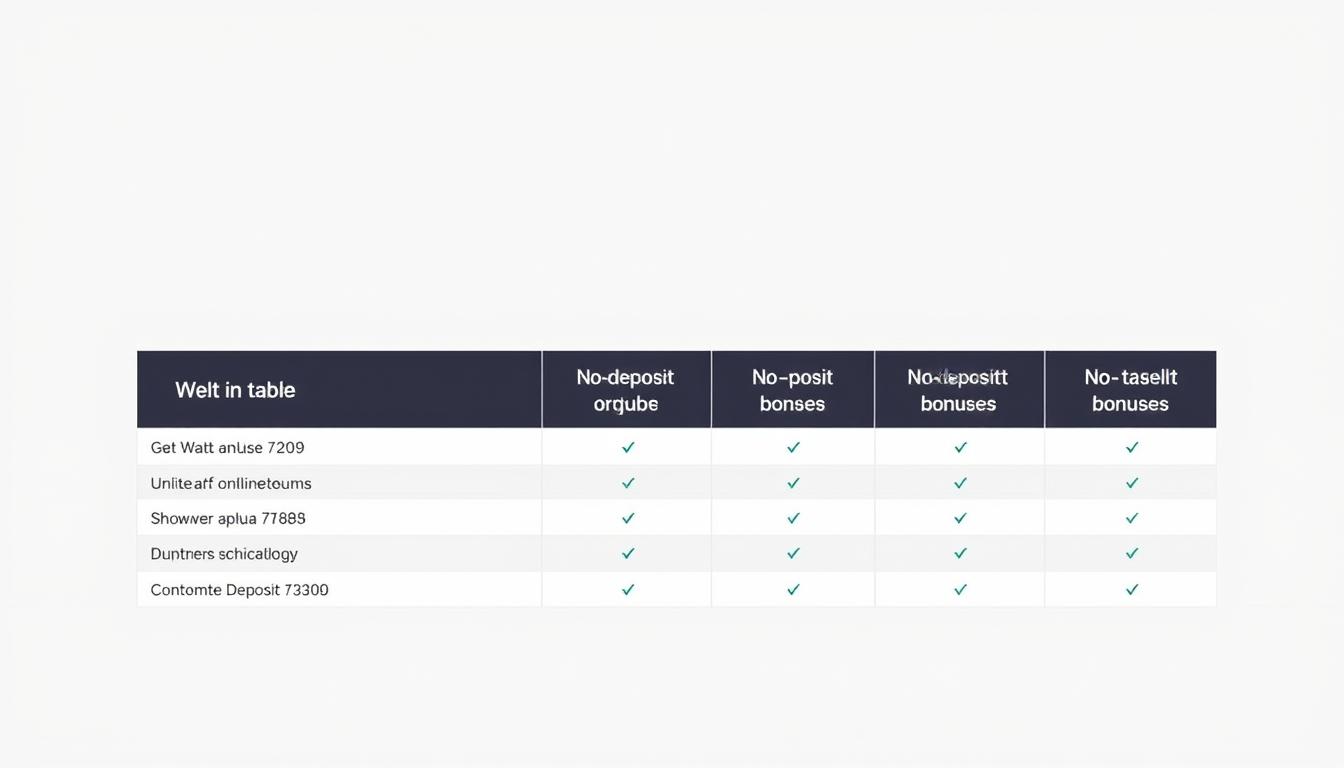
Task: Click the No-posit bonses column header
Action: pos(792,390)
